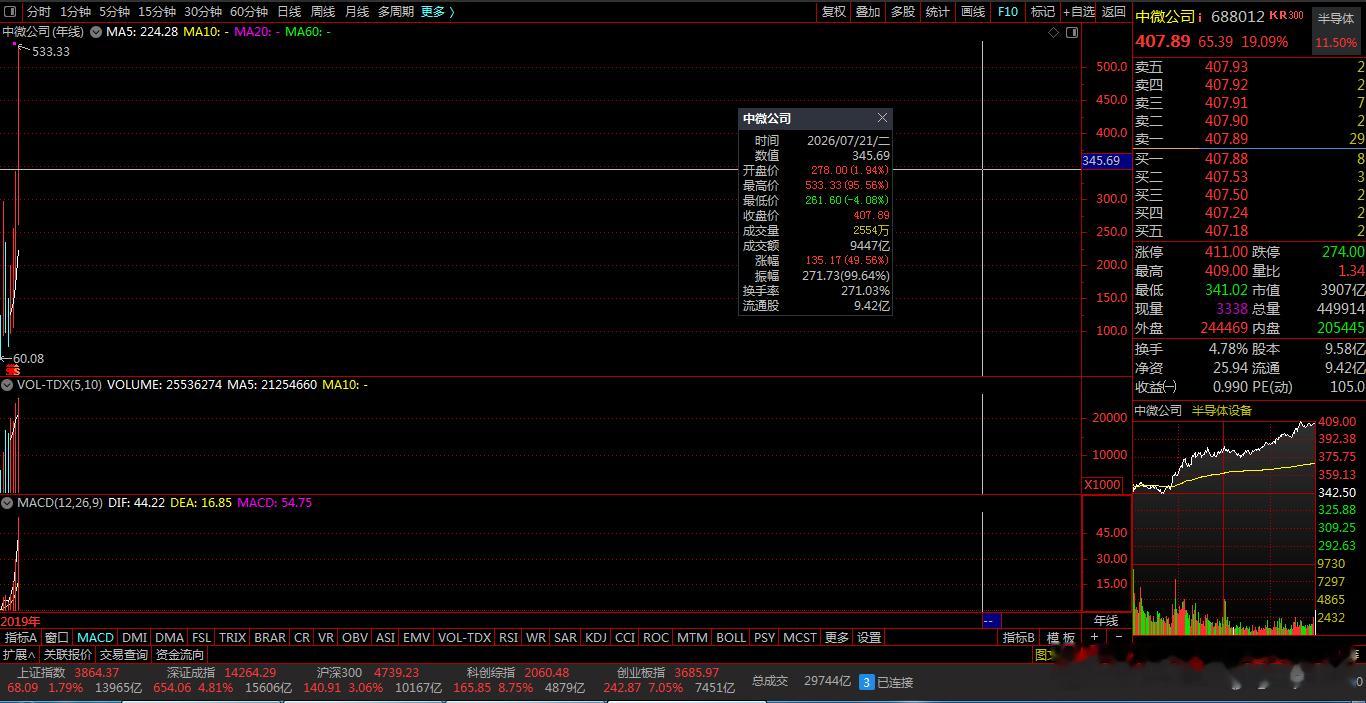Select the 60分钟 period

point(249,11)
